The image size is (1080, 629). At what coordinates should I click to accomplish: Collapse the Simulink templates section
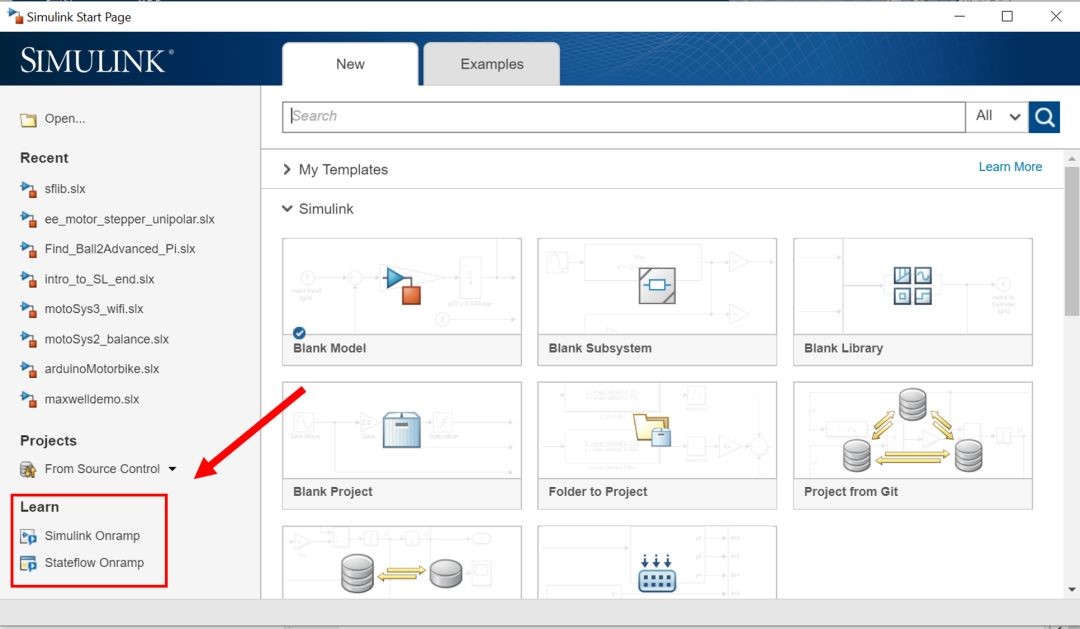287,209
